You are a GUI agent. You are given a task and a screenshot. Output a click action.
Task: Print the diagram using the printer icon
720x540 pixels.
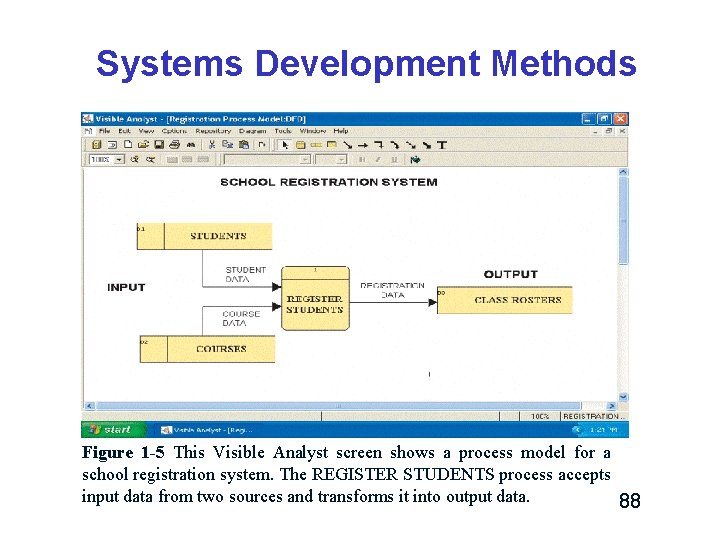(174, 145)
